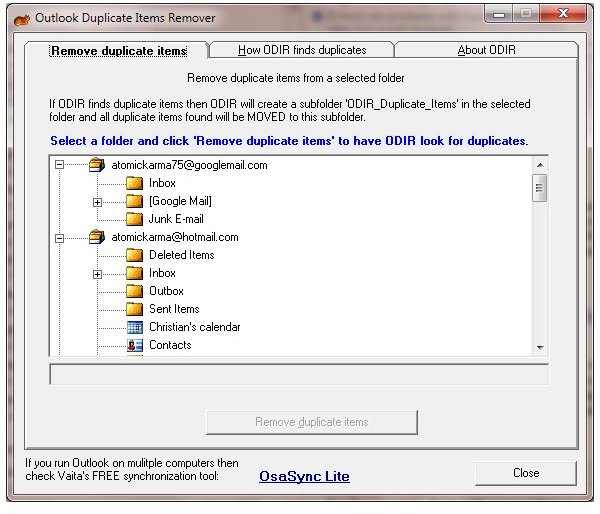Viewport: 600px width, 514px height.
Task: Open the OsaSync Lite link
Action: 304,476
